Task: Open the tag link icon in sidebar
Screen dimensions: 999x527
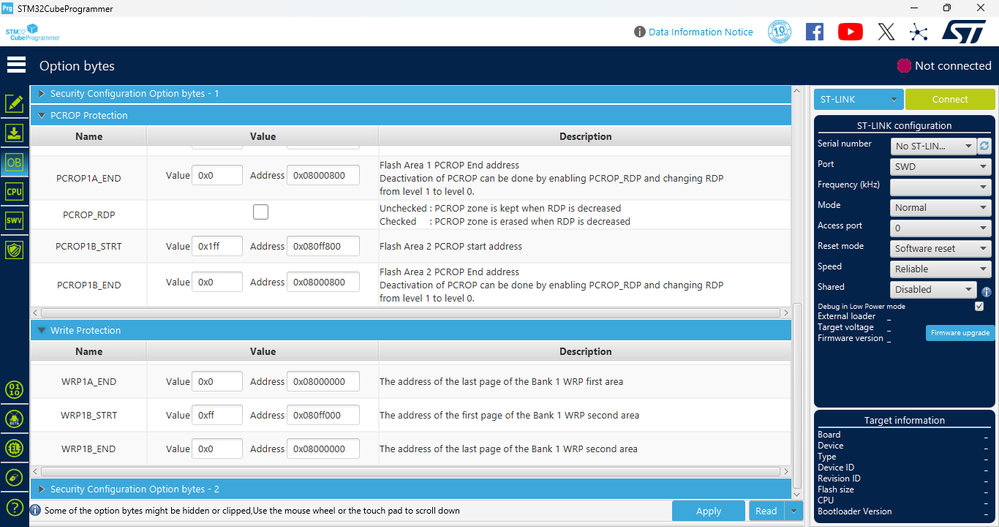Action: click(14, 477)
